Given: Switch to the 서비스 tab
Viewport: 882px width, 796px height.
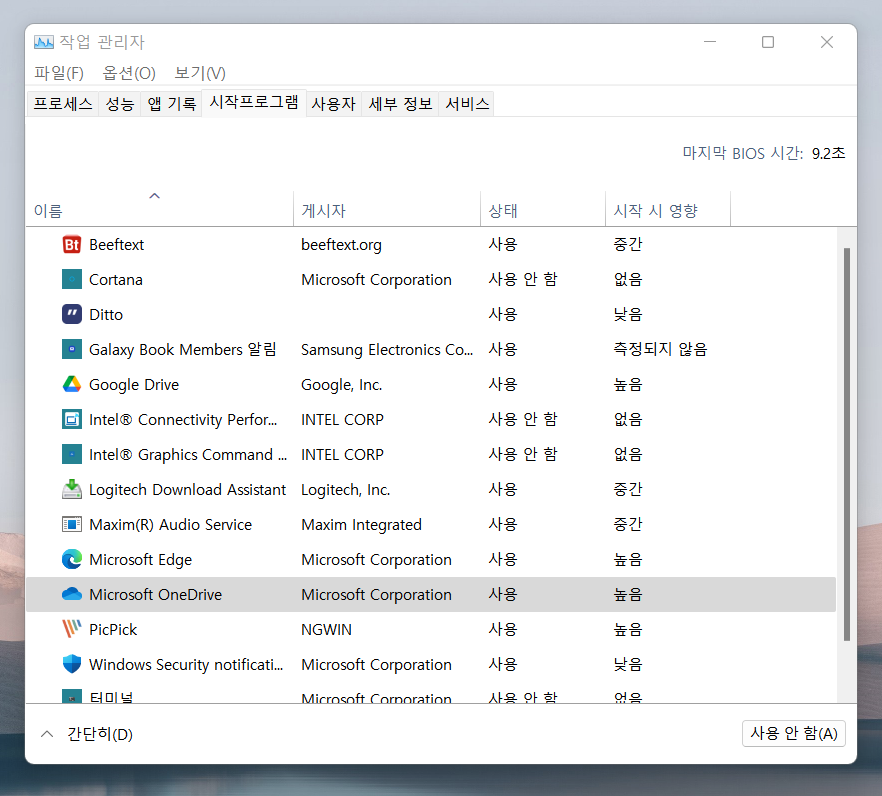Looking at the screenshot, I should [x=467, y=104].
